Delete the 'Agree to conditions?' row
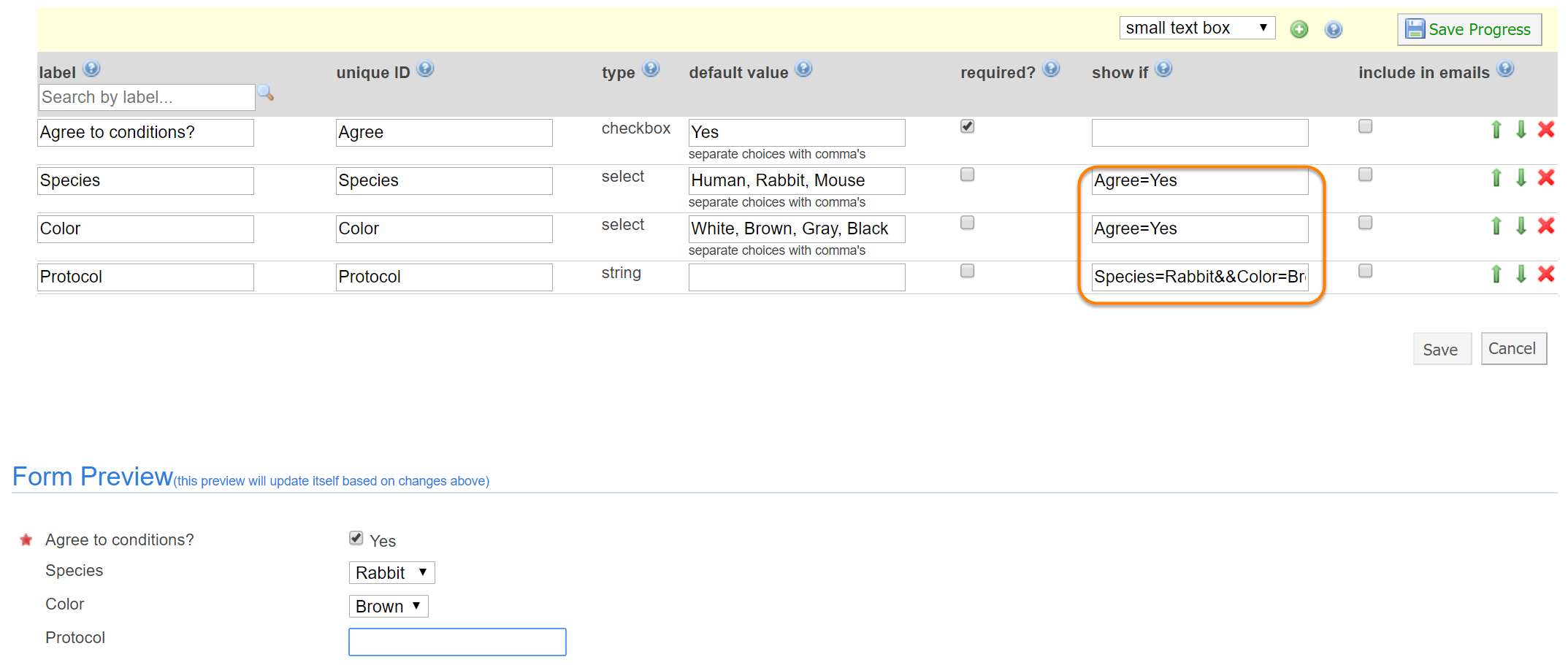The height and width of the screenshot is (665, 1568). click(1545, 129)
